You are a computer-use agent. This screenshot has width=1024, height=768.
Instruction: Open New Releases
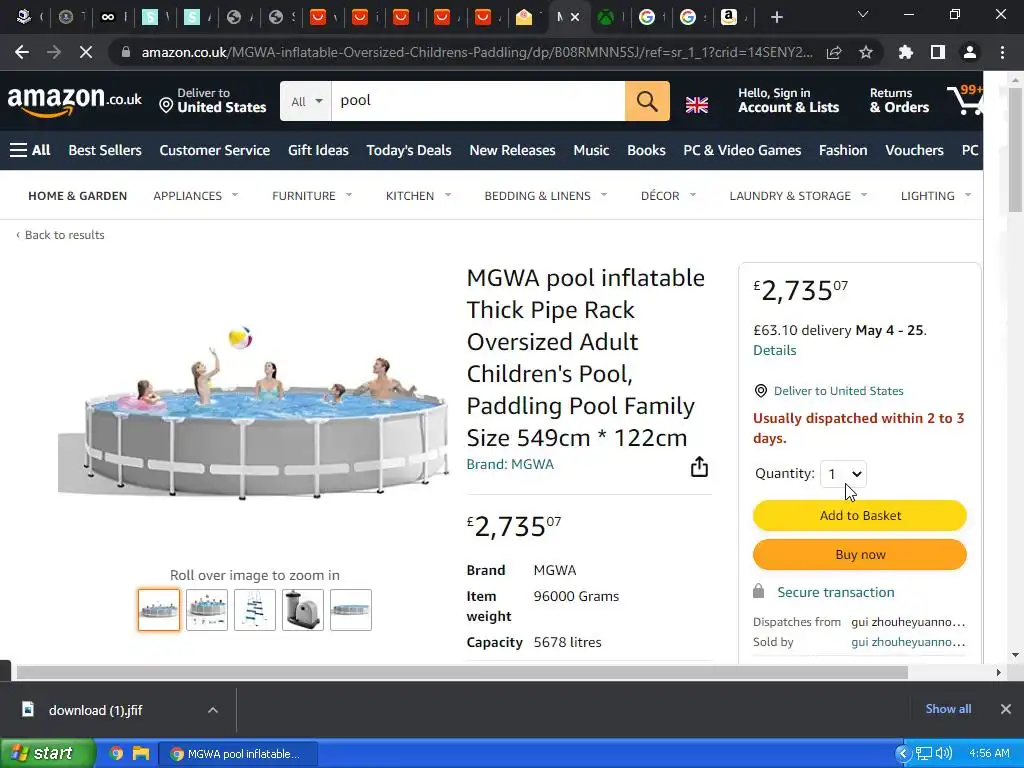512,150
